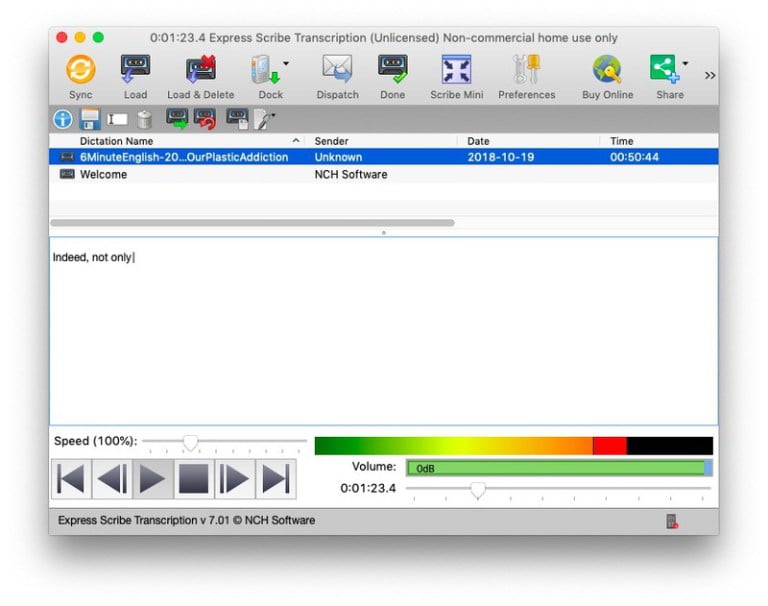Screen dimensions: 768x606
Task: Click the yellow minimize window button
Action: click(x=80, y=38)
